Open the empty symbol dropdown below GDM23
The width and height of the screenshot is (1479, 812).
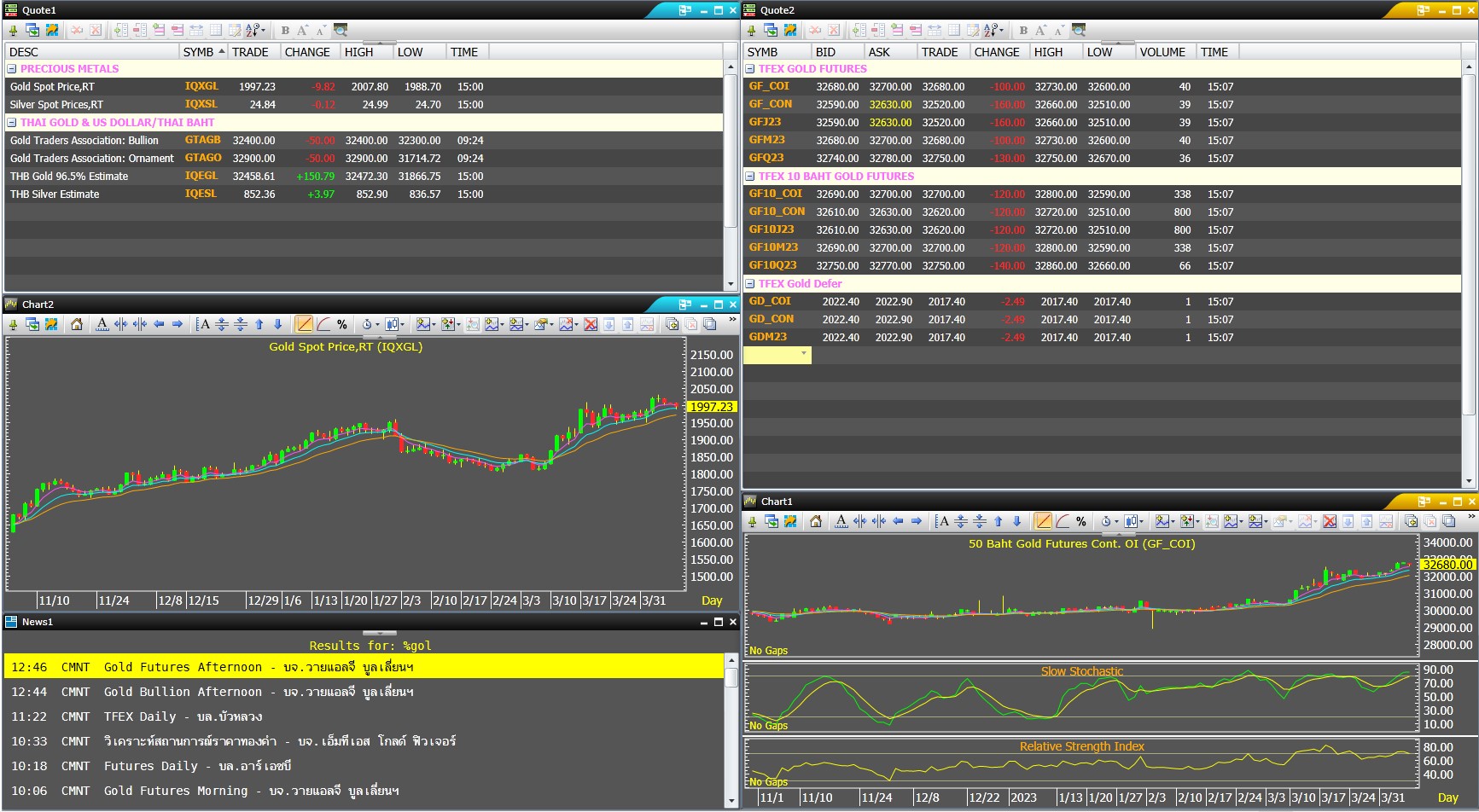point(803,355)
